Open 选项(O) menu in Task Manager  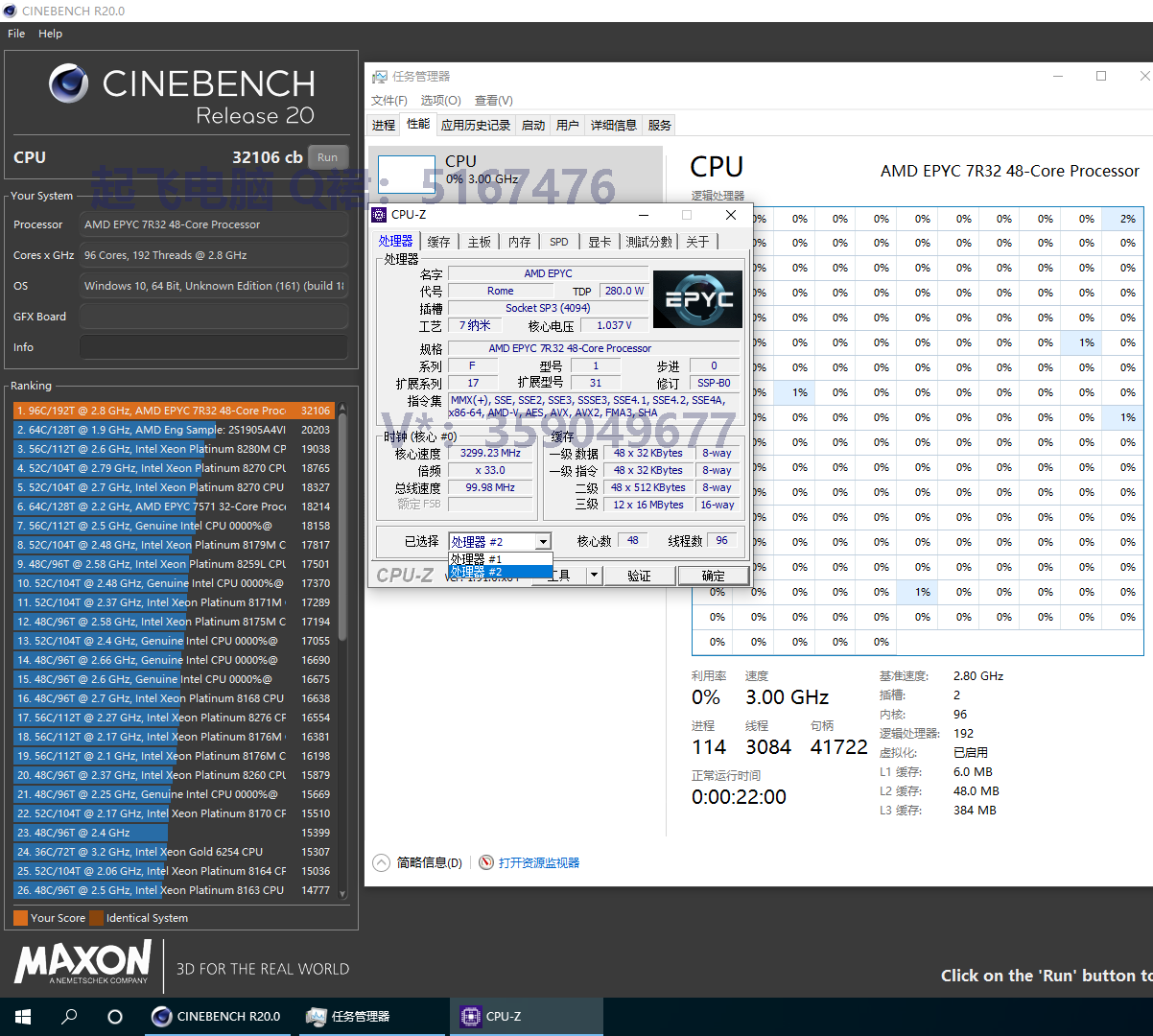(440, 100)
